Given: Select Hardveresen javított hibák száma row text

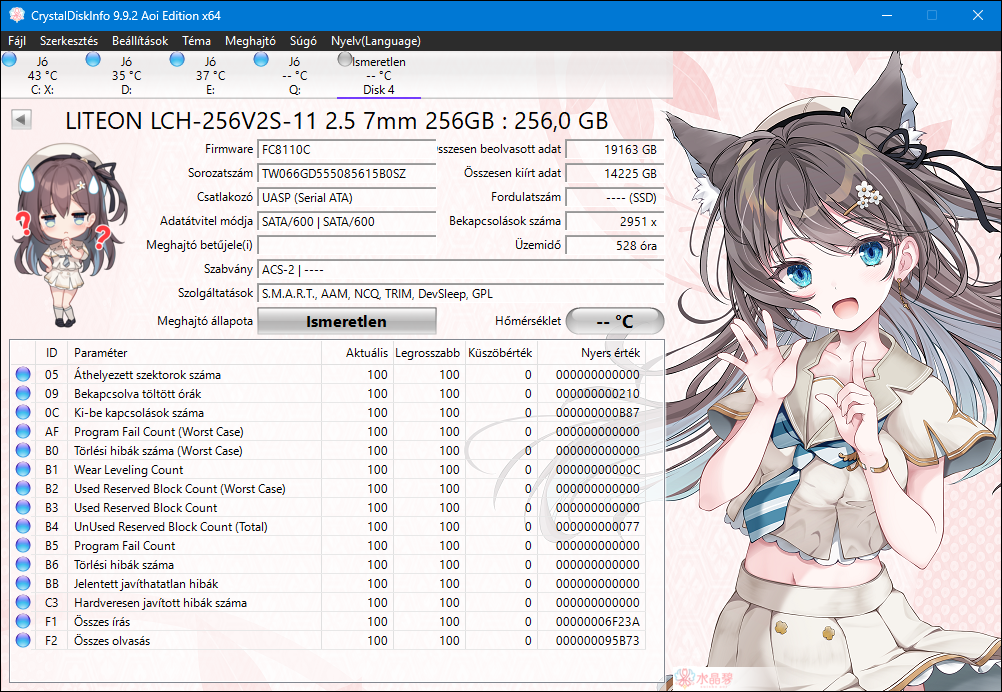Looking at the screenshot, I should [x=160, y=603].
